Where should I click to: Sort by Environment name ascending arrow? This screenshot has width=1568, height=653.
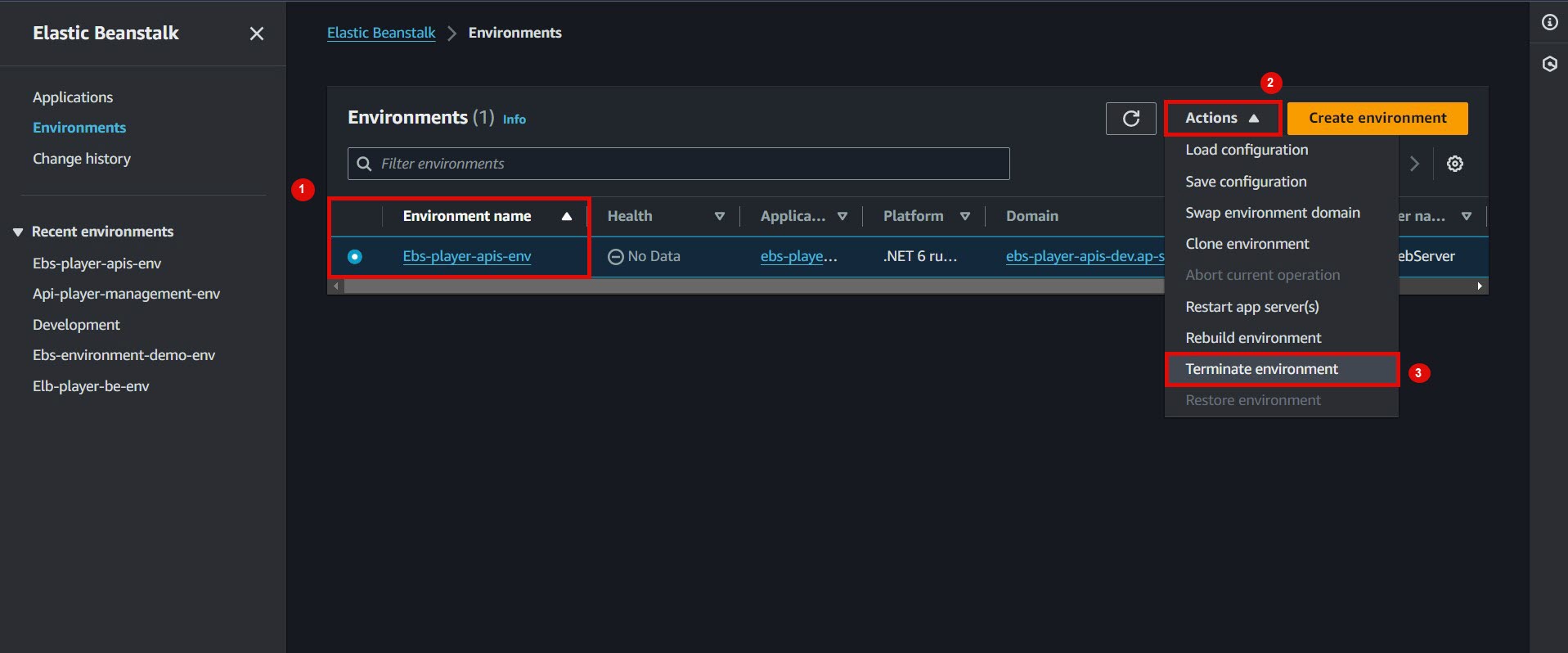(566, 216)
